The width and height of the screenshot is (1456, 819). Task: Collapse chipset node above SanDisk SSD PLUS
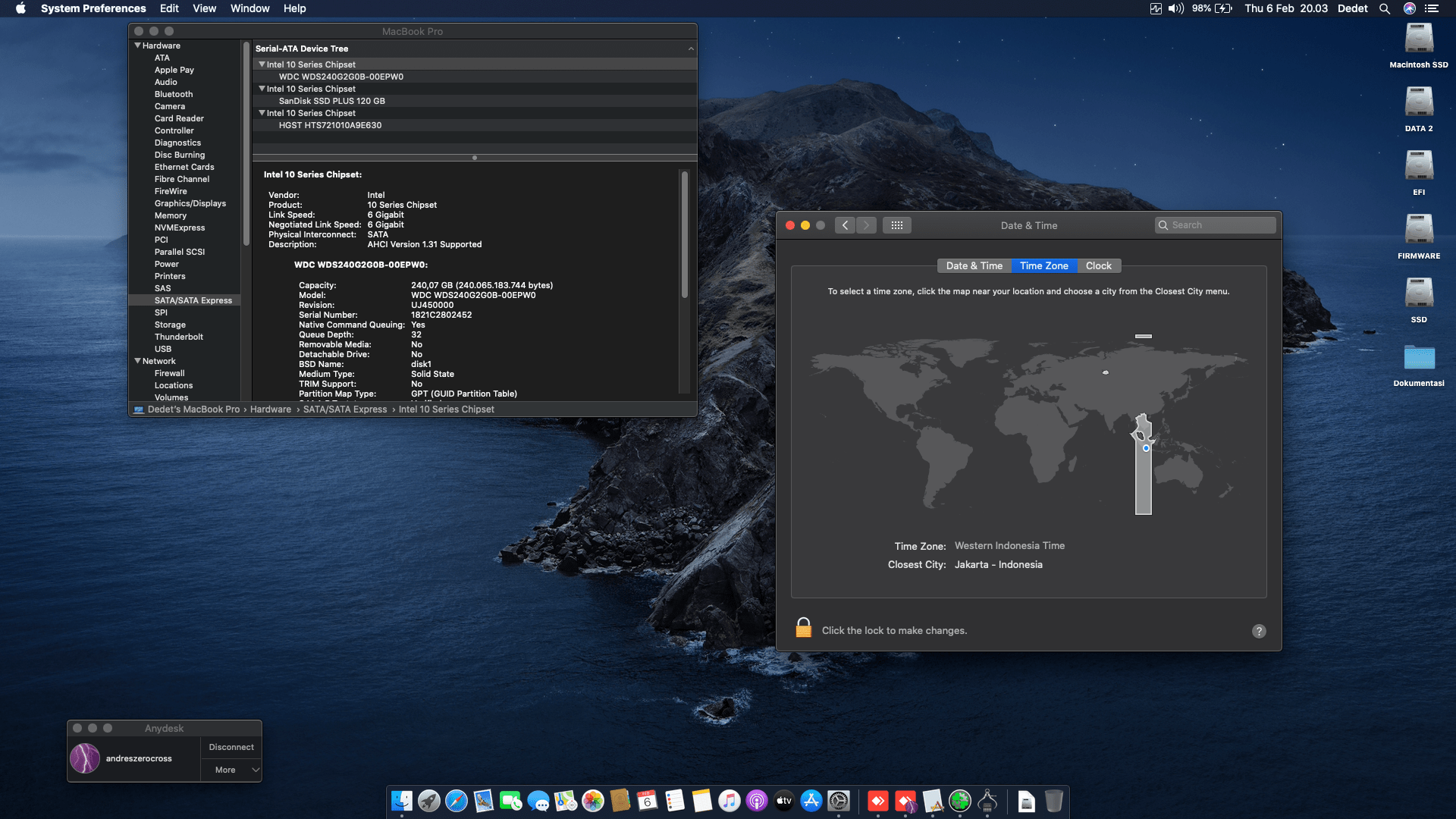click(262, 89)
